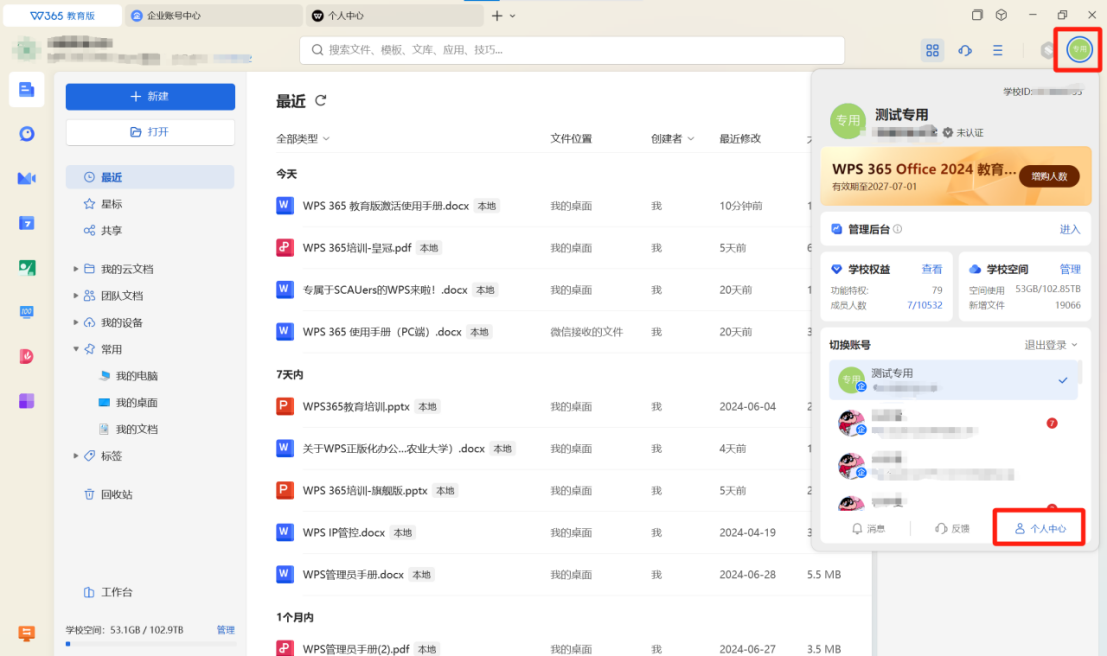The image size is (1107, 656).
Task: Select 星标 in the left navigation
Action: (x=111, y=204)
